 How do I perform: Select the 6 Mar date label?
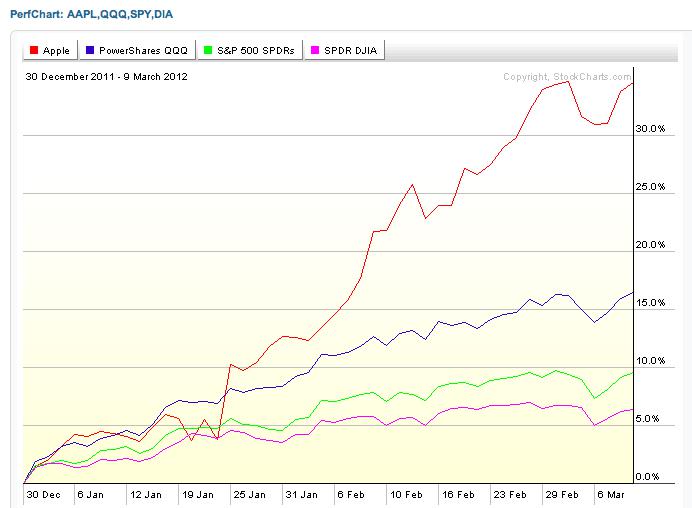click(x=611, y=495)
